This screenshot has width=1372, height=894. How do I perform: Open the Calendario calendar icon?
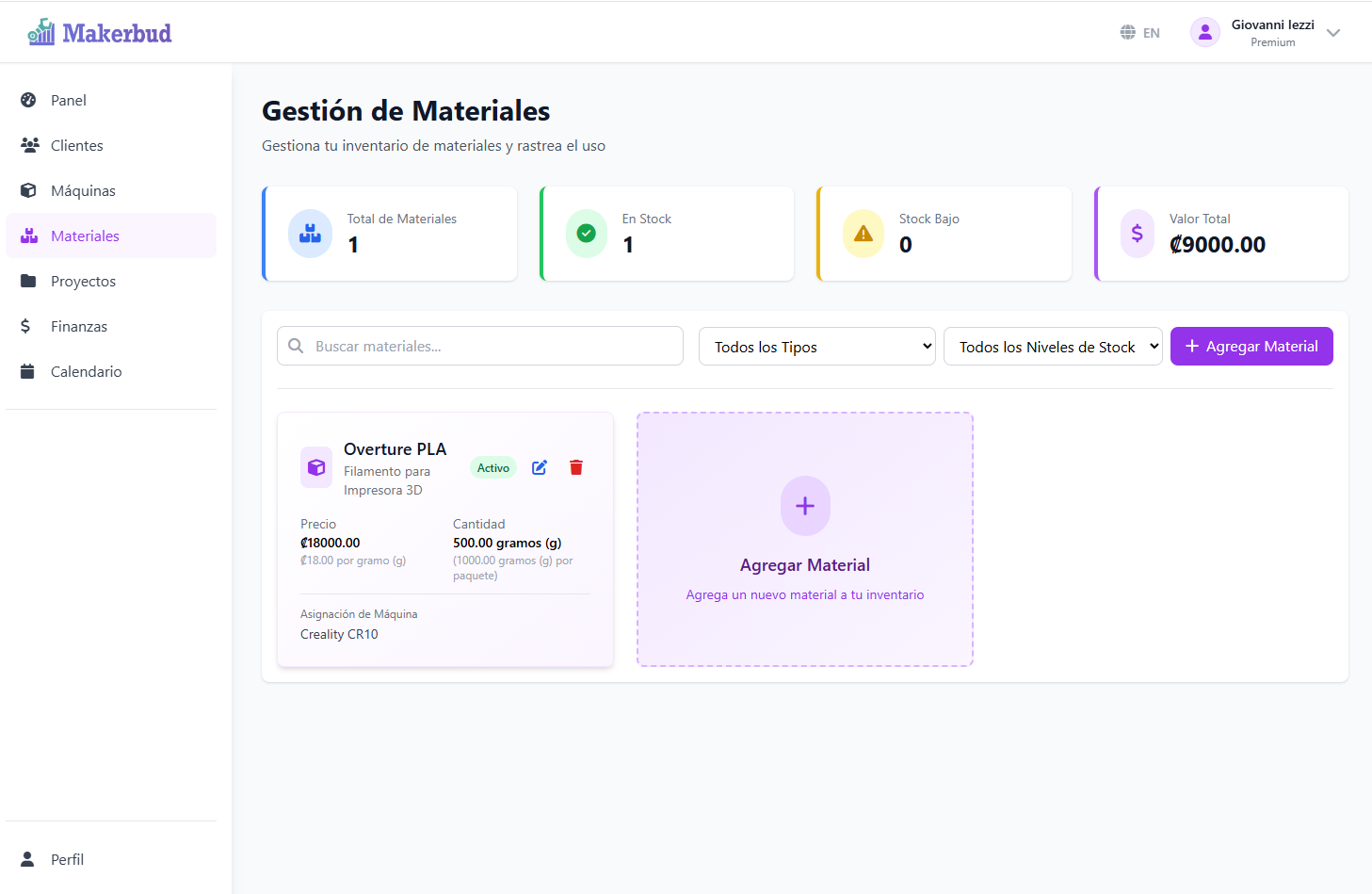pos(27,371)
